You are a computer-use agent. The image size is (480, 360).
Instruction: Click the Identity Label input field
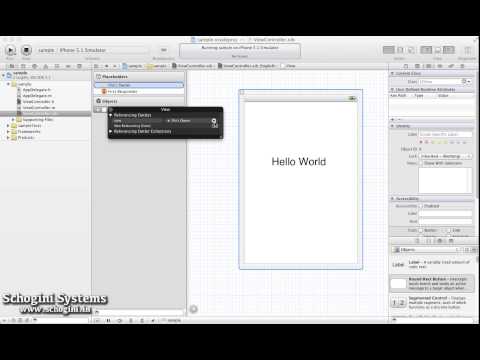pos(445,134)
